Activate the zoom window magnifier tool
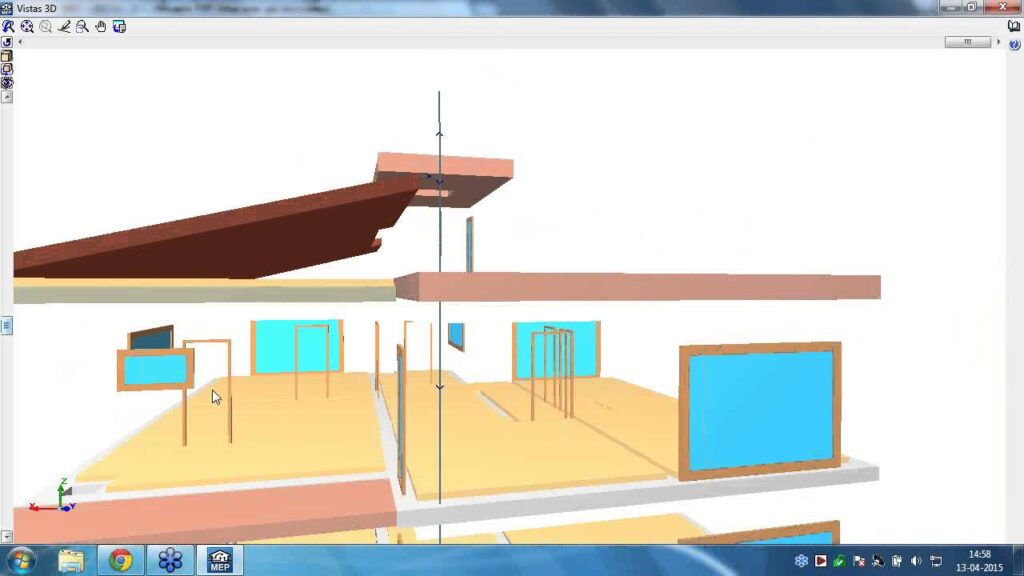This screenshot has height=576, width=1024. [x=82, y=27]
